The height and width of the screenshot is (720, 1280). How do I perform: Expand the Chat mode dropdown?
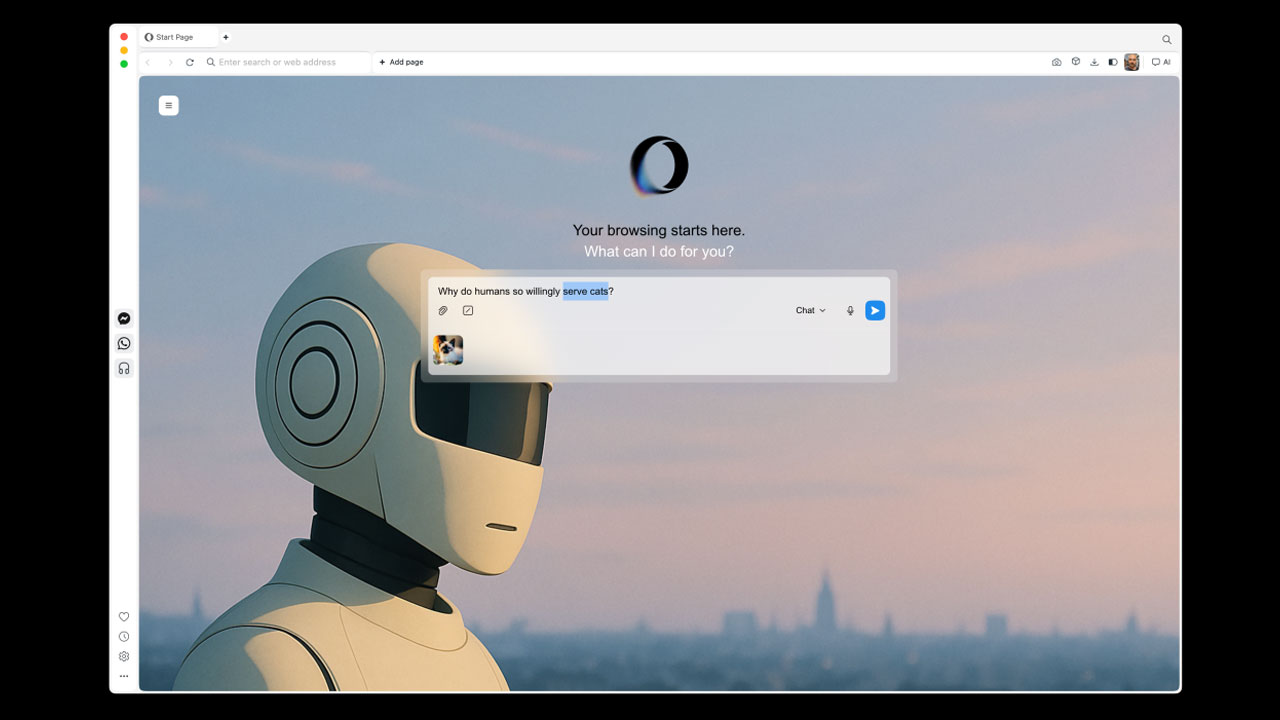tap(810, 311)
